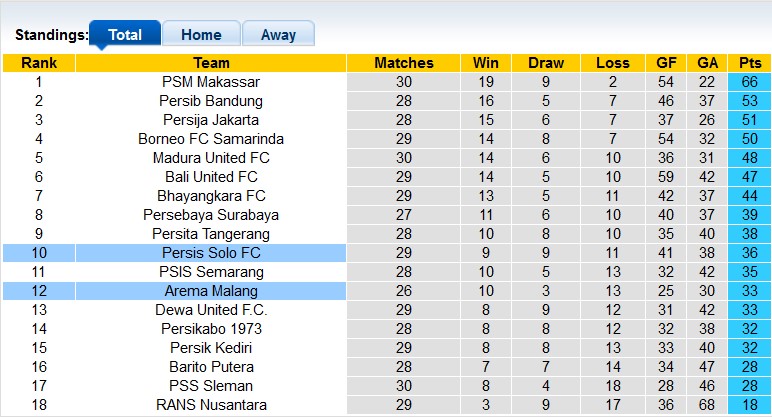The width and height of the screenshot is (772, 417).
Task: Select the Away standings tab
Action: (278, 34)
